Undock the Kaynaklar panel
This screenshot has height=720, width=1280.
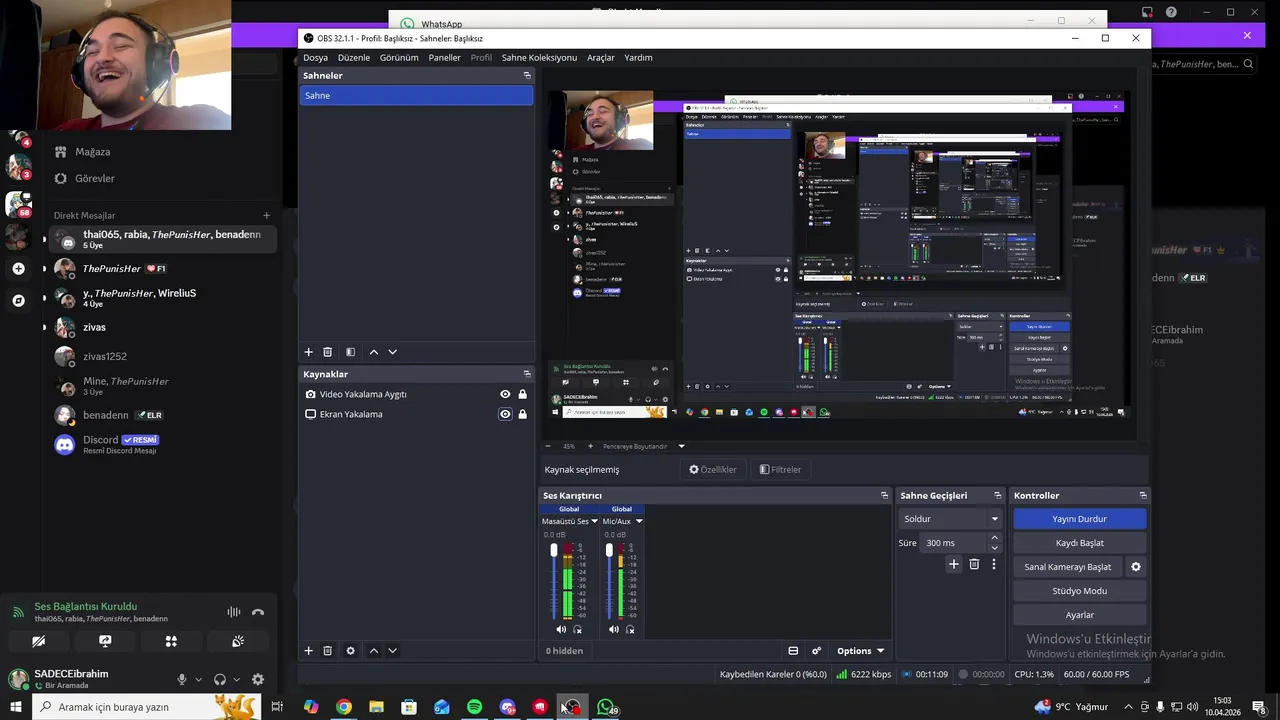pos(527,374)
